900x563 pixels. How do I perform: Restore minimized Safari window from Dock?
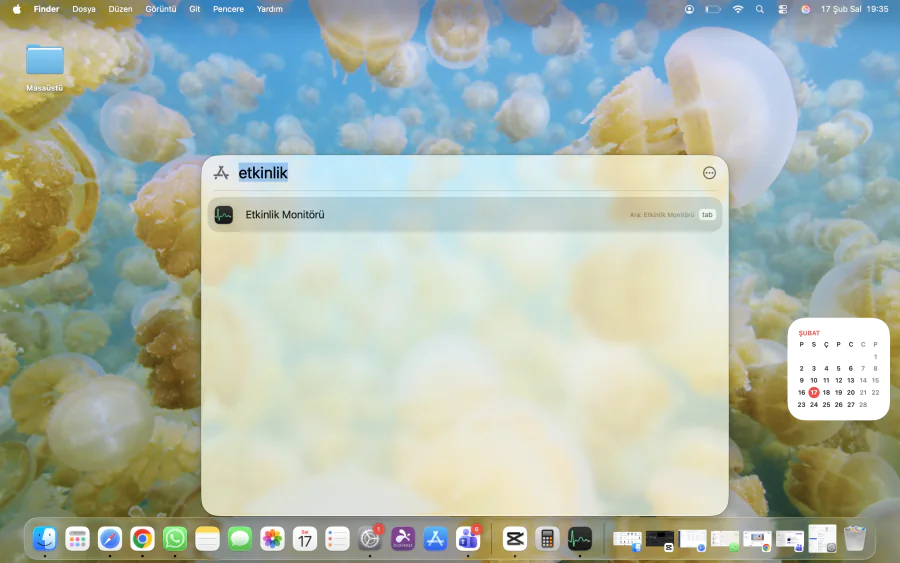693,541
